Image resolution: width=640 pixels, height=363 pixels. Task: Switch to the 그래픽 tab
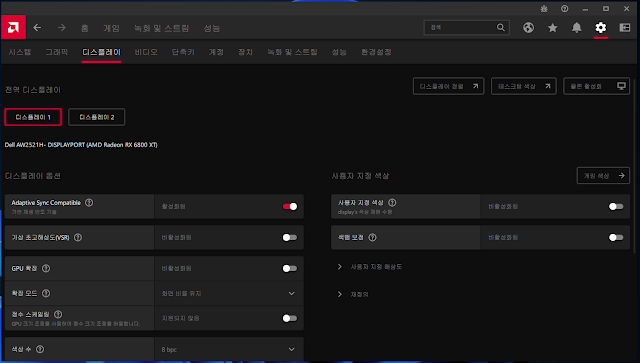point(56,52)
